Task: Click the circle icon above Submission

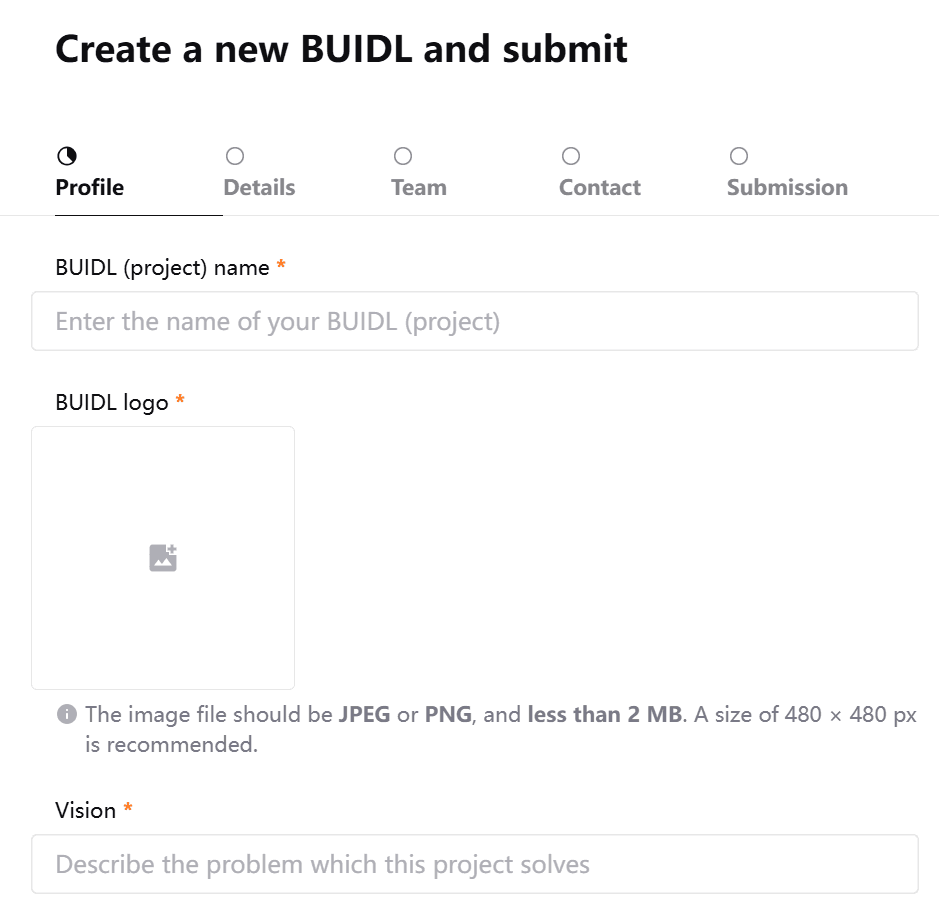Action: coord(739,156)
